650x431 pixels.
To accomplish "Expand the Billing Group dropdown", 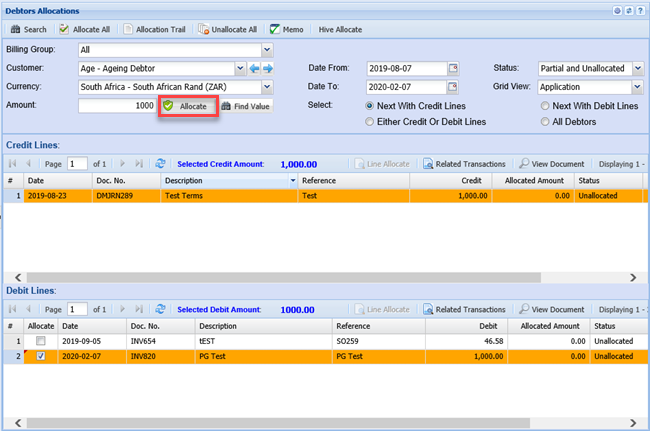I will pos(266,49).
